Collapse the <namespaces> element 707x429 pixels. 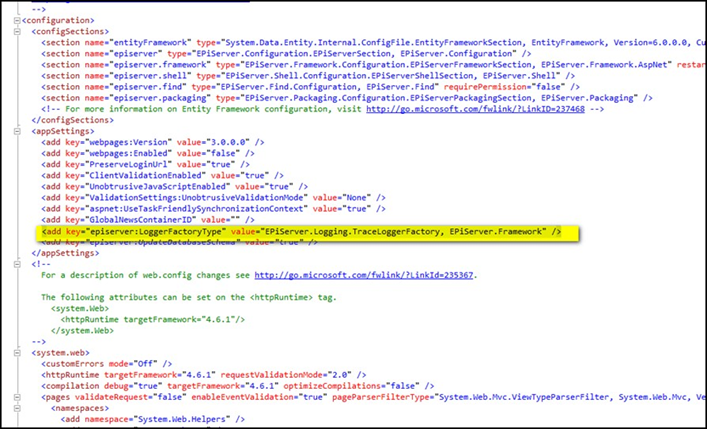pos(17,408)
